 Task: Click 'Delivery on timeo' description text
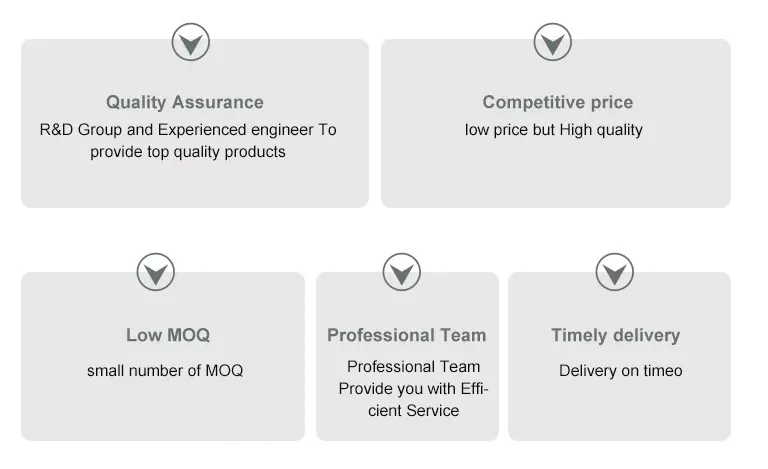coord(620,371)
